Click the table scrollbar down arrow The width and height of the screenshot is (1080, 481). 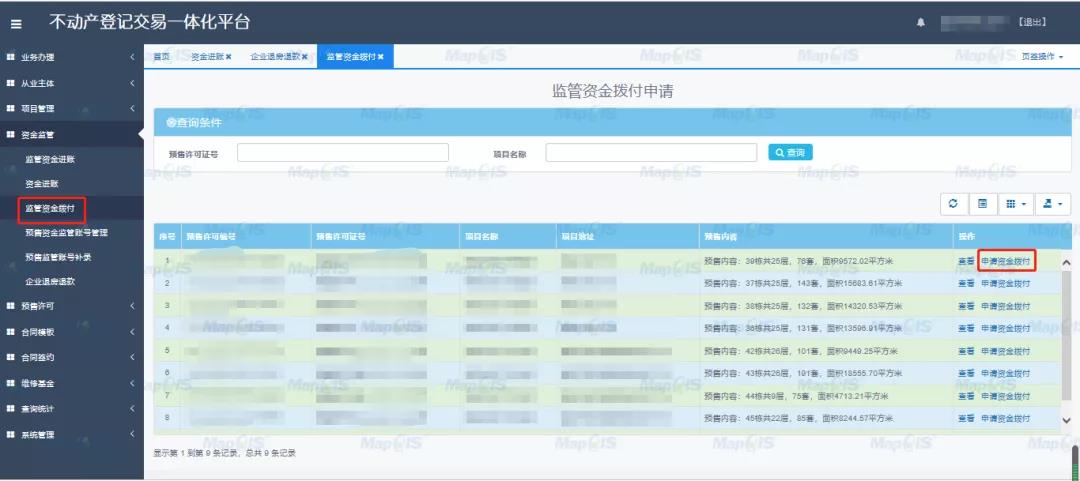click(1066, 421)
